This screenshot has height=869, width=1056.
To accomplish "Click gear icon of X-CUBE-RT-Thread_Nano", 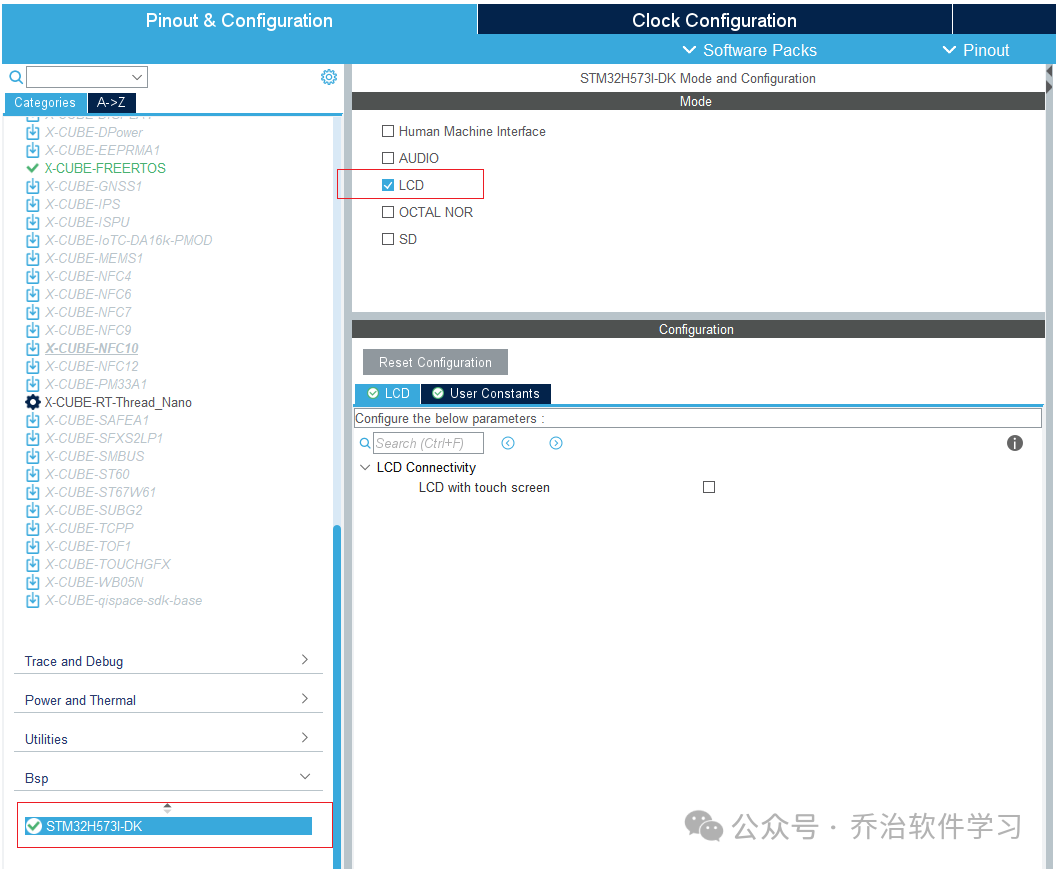I will [32, 402].
